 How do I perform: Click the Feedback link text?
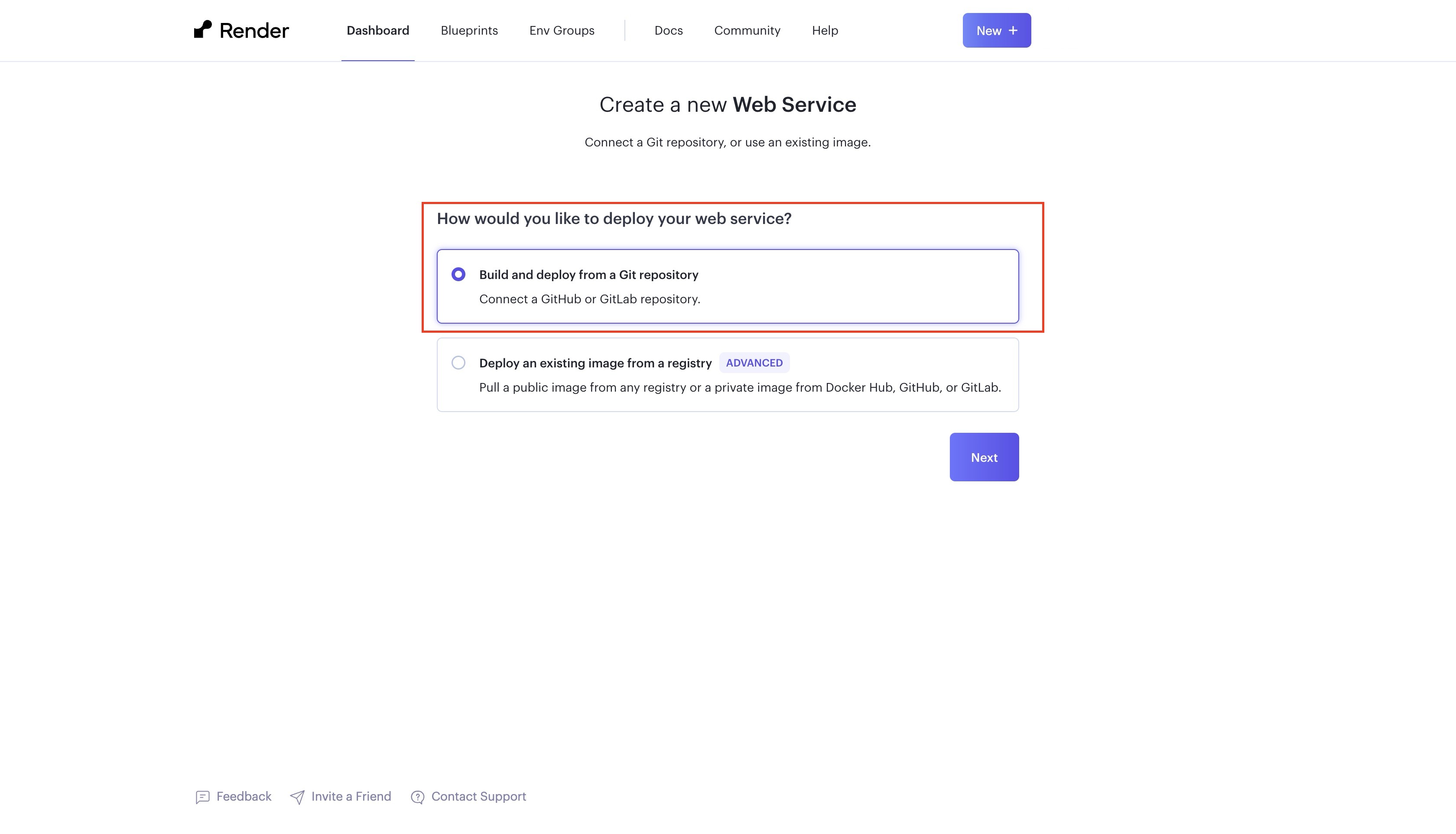point(244,797)
